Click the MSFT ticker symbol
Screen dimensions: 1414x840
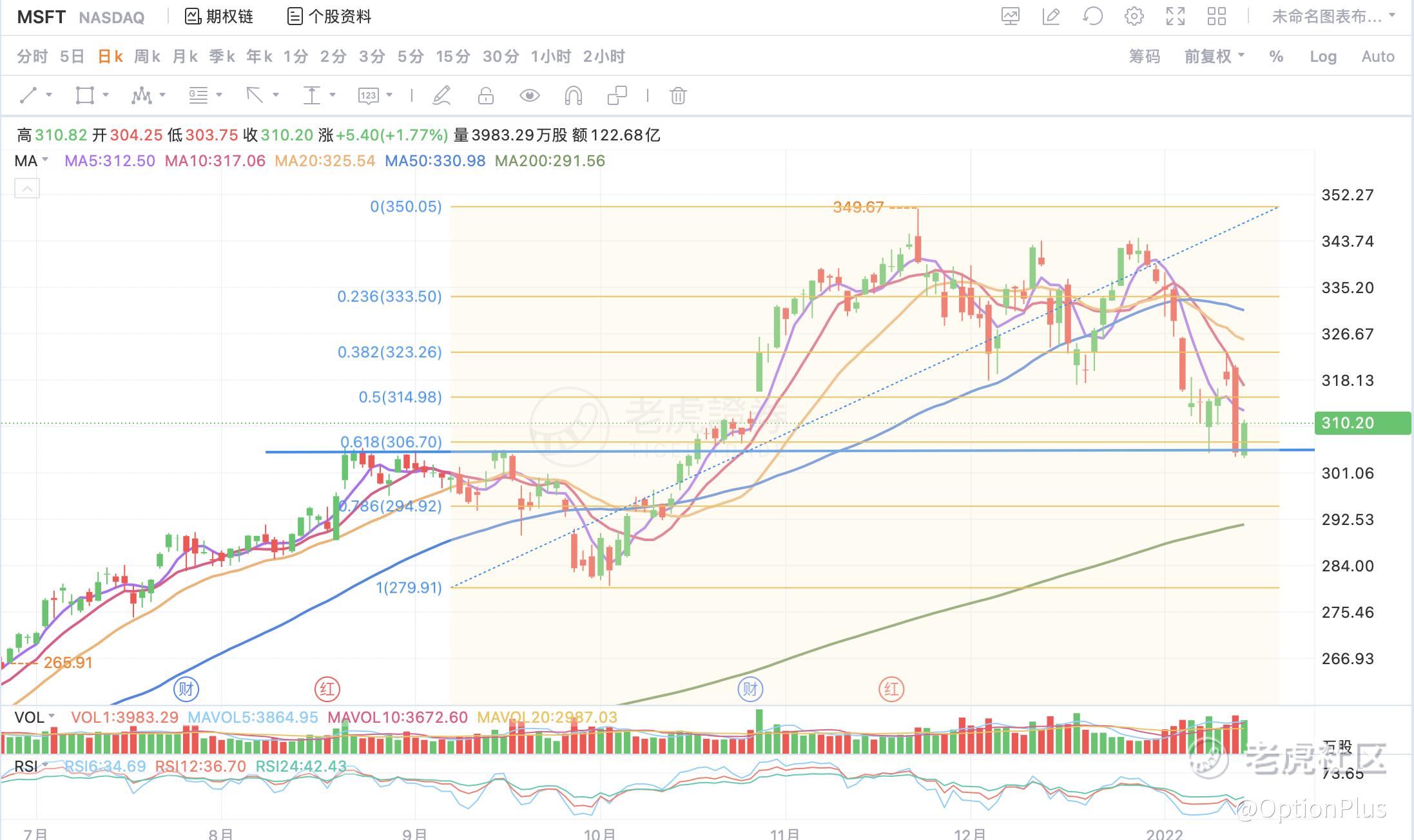(41, 17)
